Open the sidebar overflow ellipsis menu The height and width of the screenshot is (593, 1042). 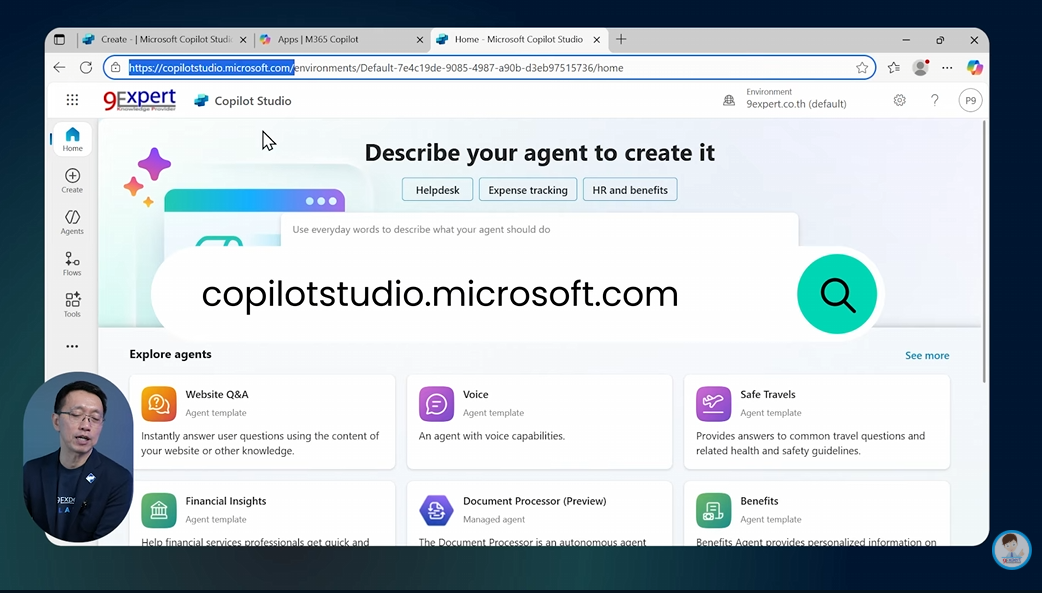coord(71,345)
